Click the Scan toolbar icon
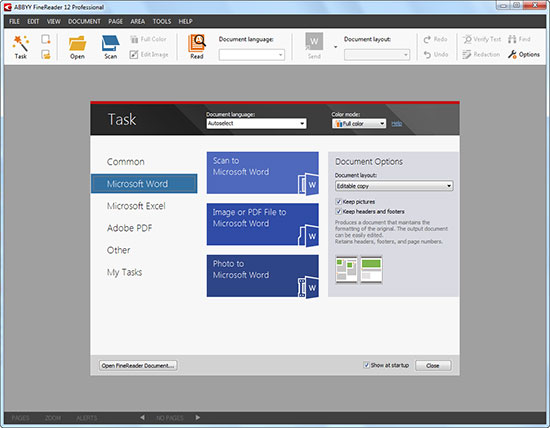 click(x=110, y=47)
